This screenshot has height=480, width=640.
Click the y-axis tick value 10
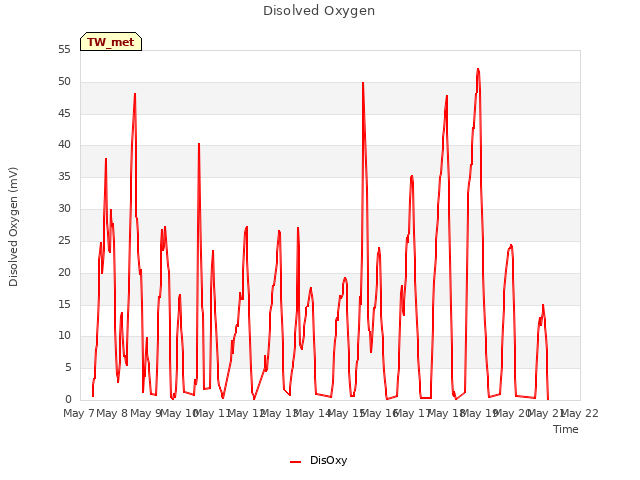coord(64,336)
